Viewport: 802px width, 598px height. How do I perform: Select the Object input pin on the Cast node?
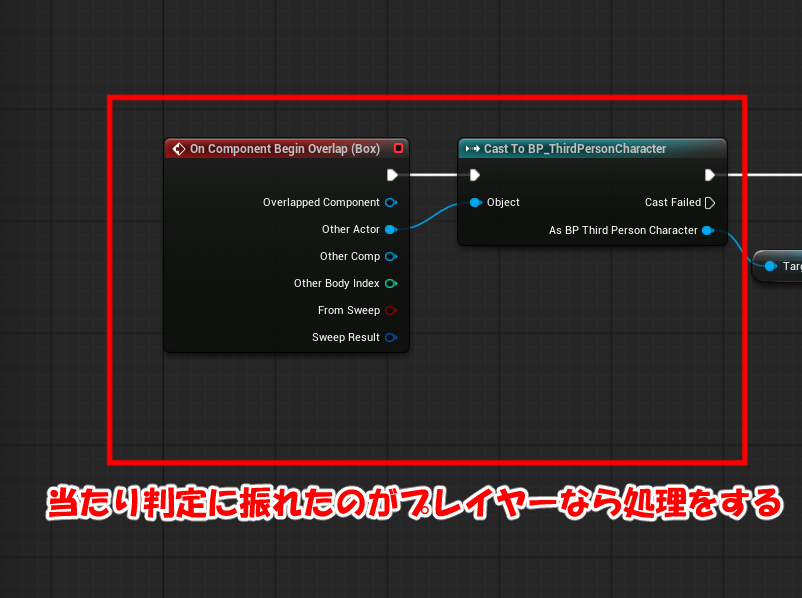(x=475, y=202)
